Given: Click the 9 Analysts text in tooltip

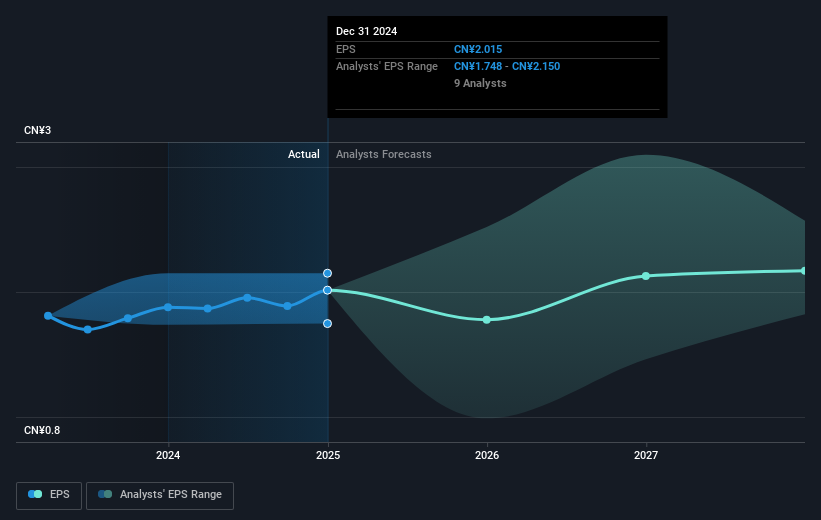Looking at the screenshot, I should coord(480,83).
